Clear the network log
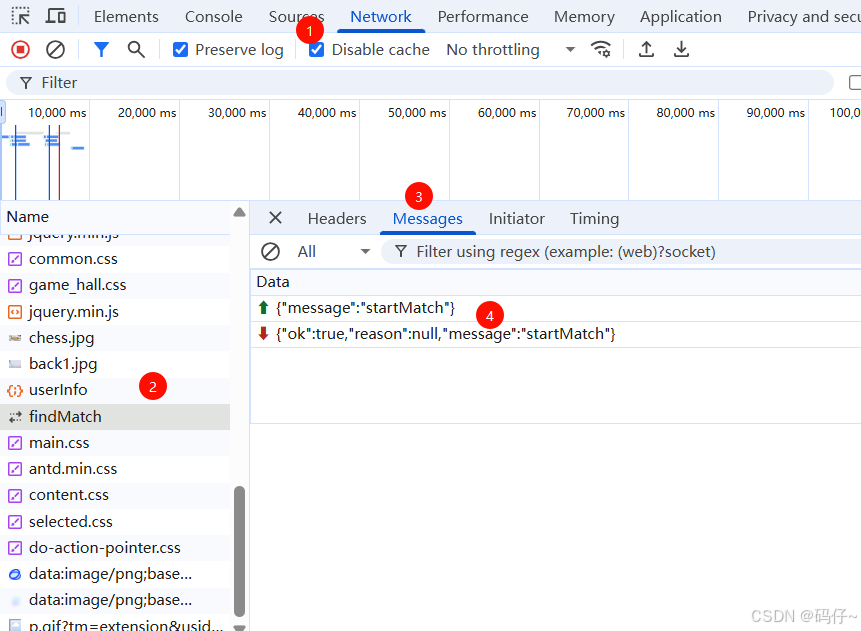Screen dimensions: 861x631 [x=55, y=49]
